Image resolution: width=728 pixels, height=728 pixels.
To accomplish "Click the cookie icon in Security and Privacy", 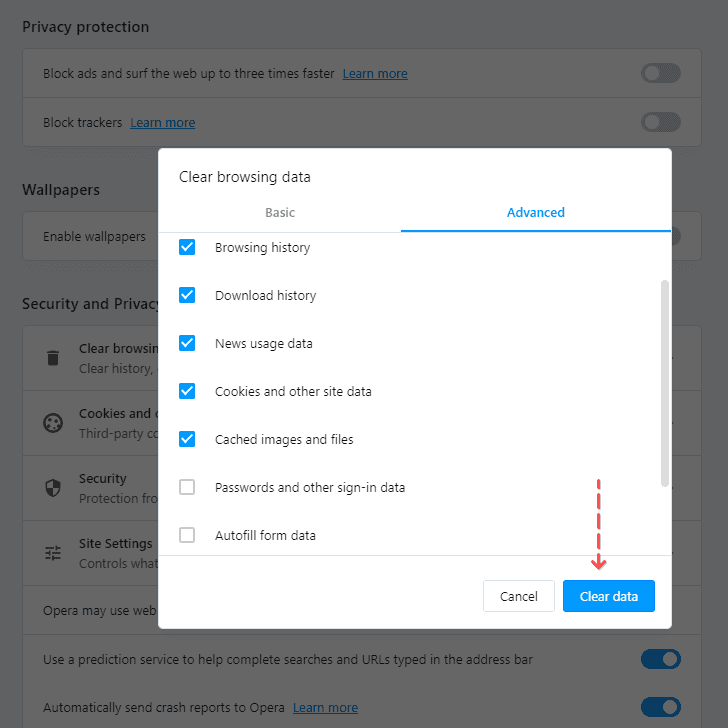I will click(x=53, y=423).
